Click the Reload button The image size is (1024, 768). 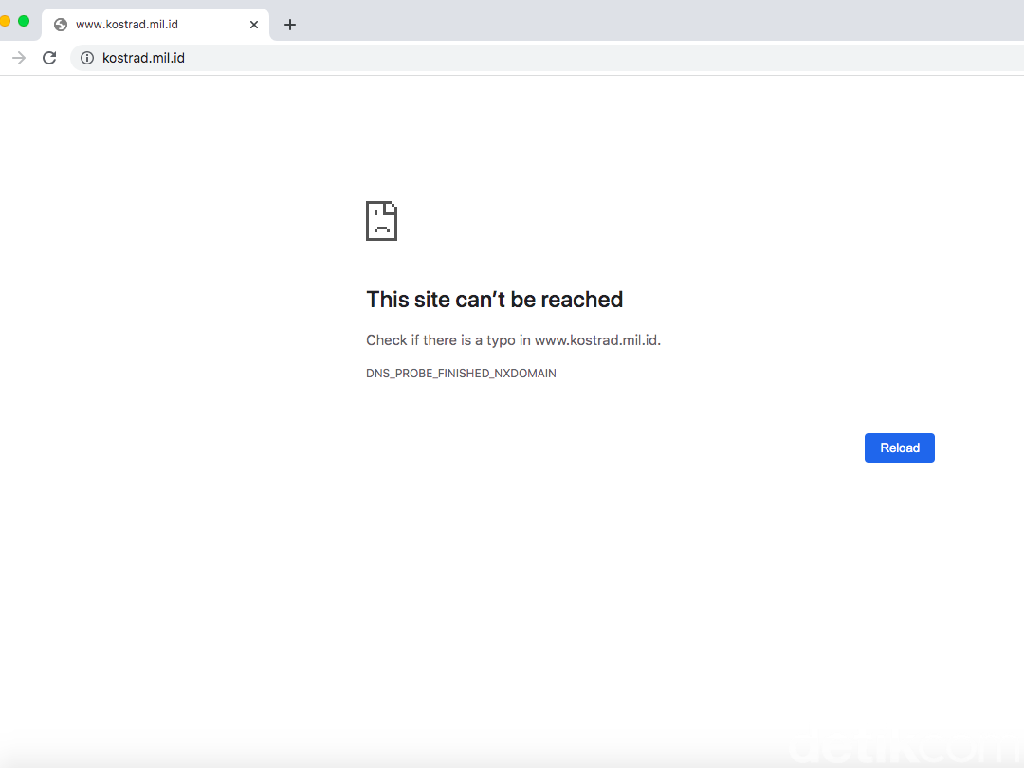point(899,448)
